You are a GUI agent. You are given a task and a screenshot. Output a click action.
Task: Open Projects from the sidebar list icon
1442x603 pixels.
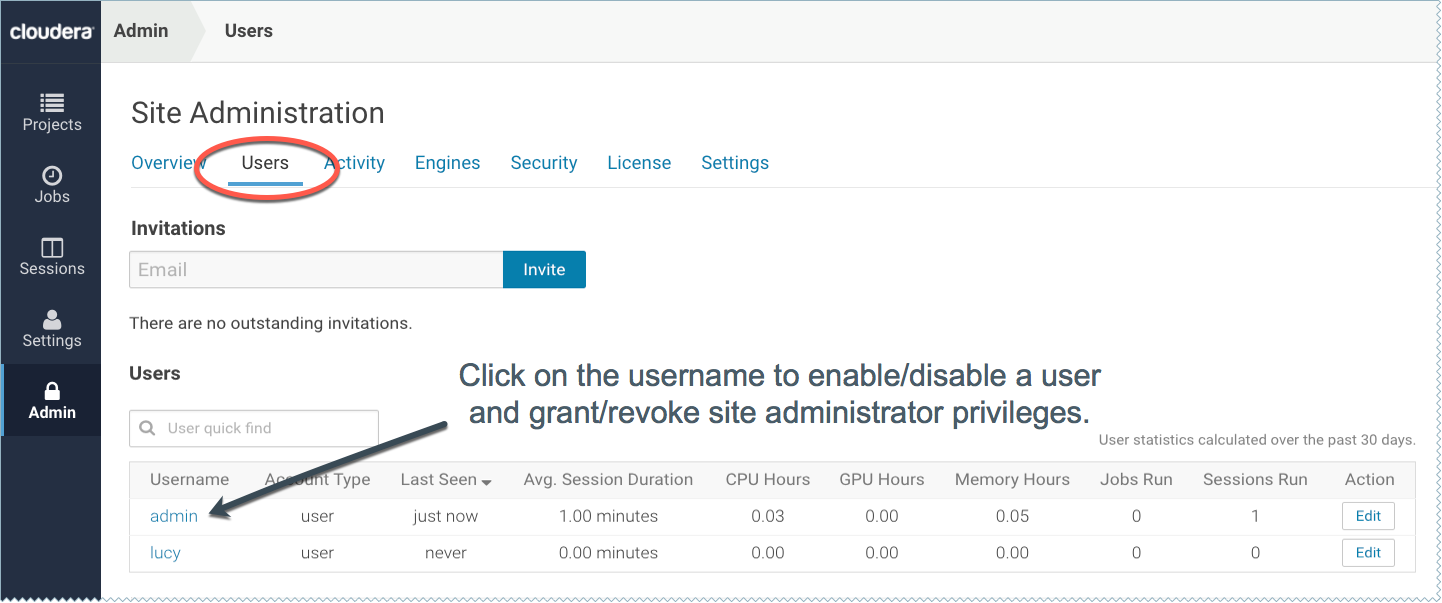(52, 102)
